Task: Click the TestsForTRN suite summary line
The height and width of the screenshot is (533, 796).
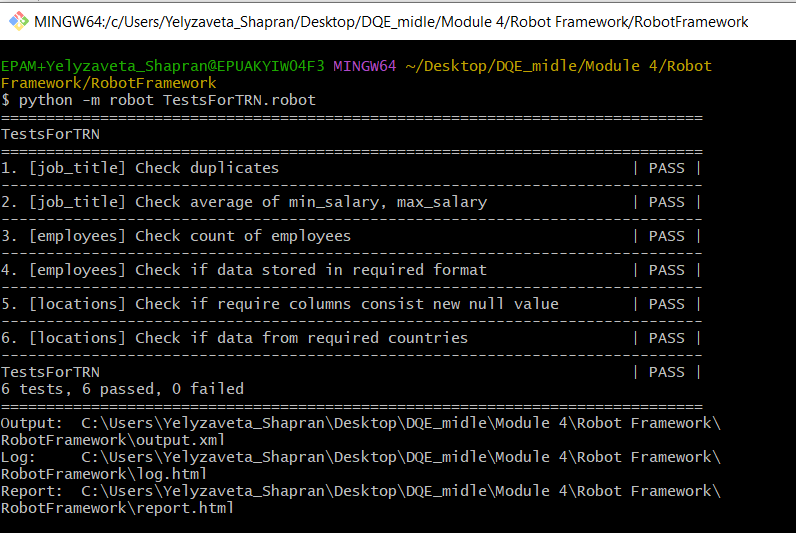Action: [50, 372]
